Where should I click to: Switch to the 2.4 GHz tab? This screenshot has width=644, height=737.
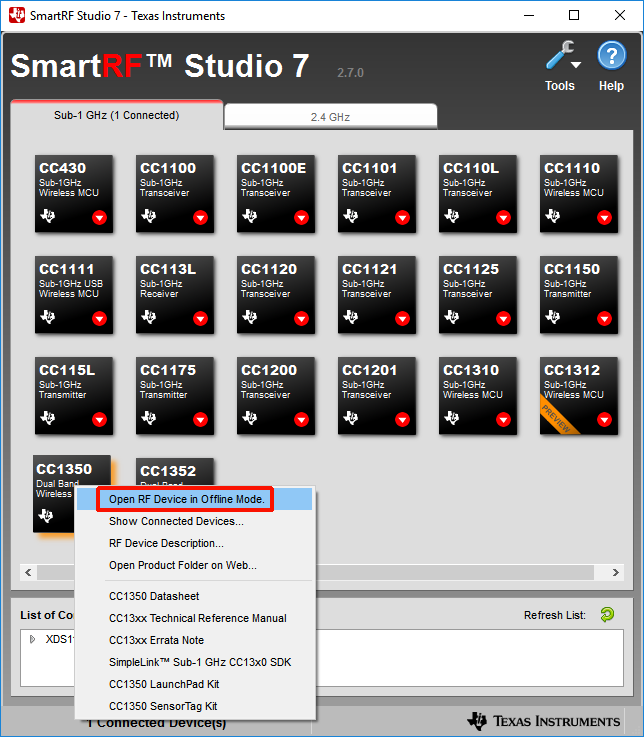click(330, 117)
